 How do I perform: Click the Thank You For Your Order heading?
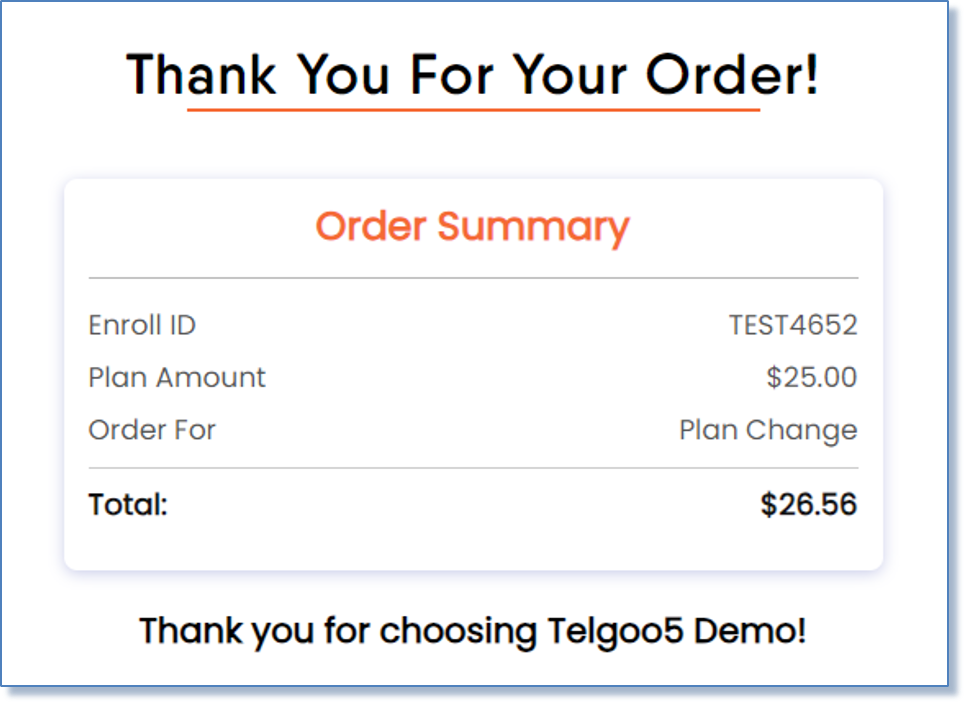[x=473, y=75]
